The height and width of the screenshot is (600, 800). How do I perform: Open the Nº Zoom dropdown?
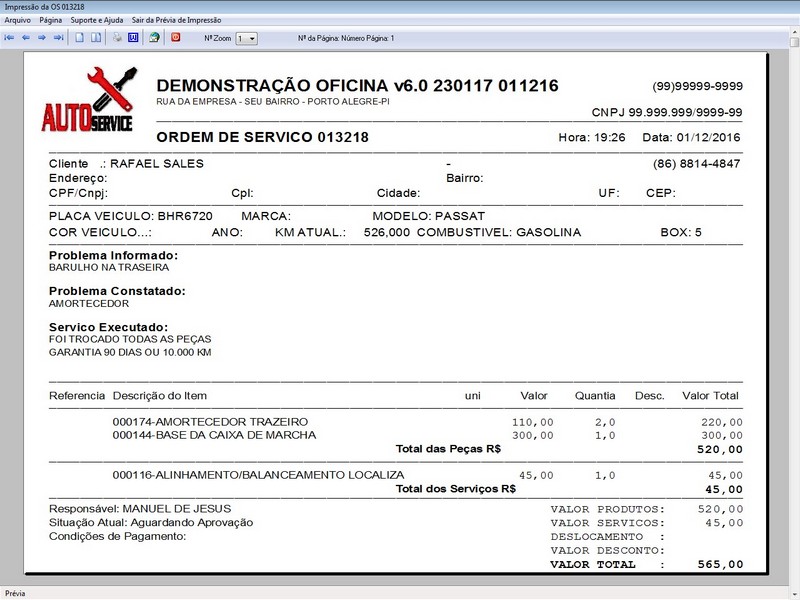(246, 38)
